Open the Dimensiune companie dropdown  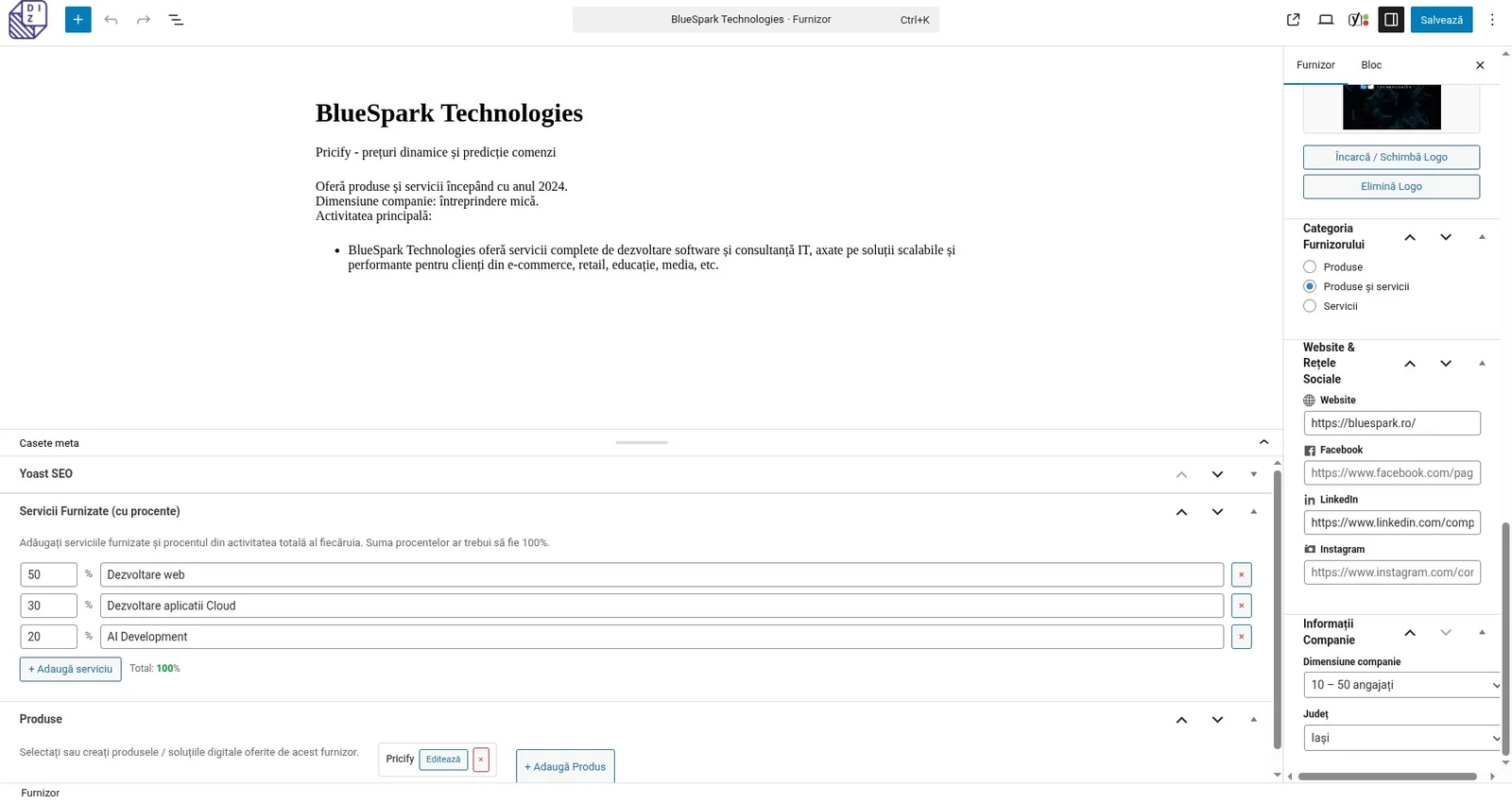click(x=1402, y=685)
